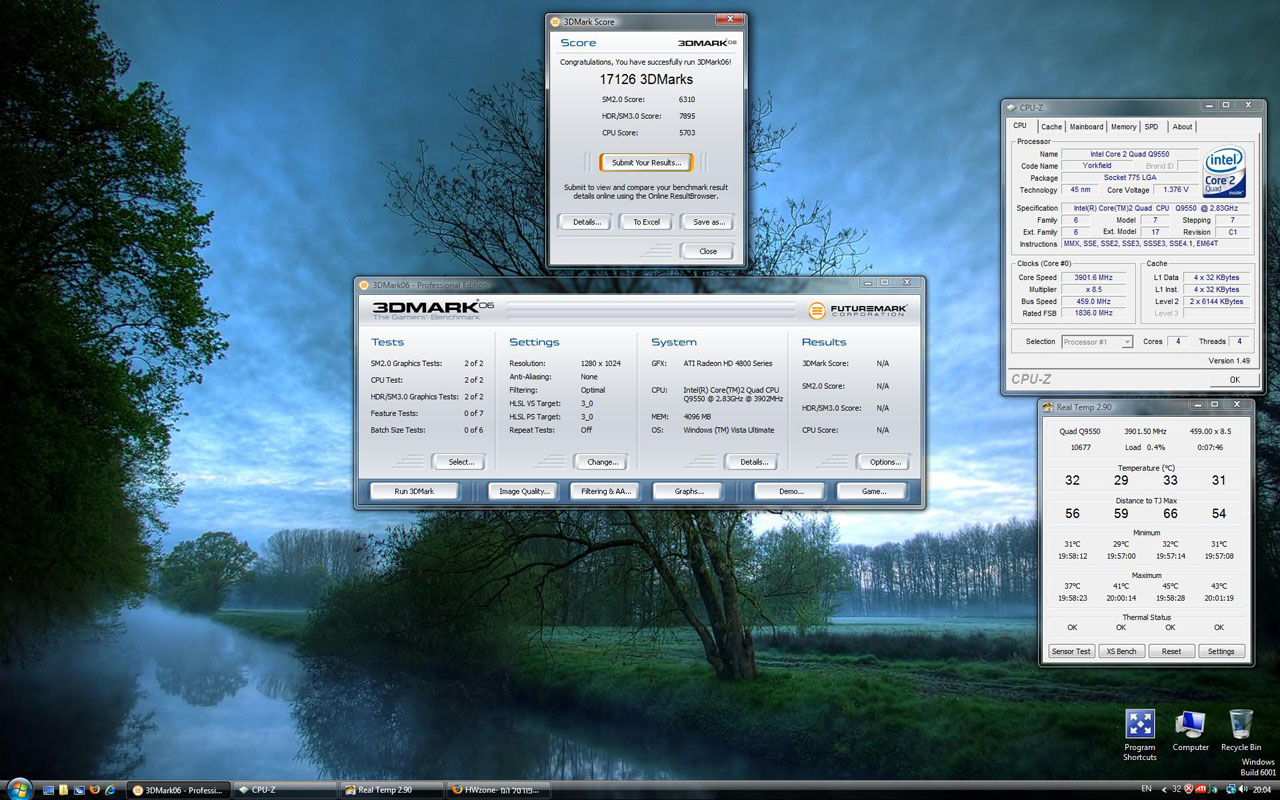Switch to the Memory tab in CPU-Z
The height and width of the screenshot is (800, 1280).
(x=1123, y=127)
